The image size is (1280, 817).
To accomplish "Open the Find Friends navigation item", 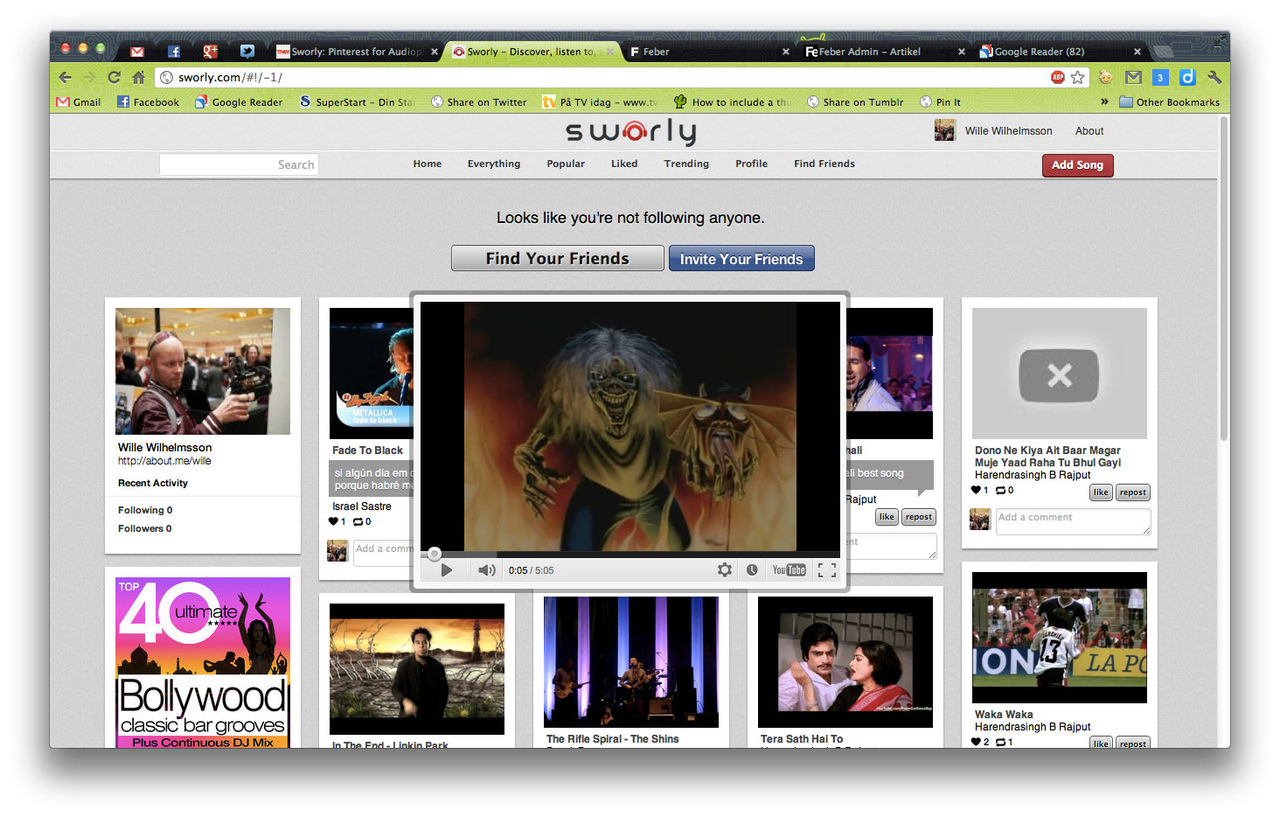I will coord(825,164).
